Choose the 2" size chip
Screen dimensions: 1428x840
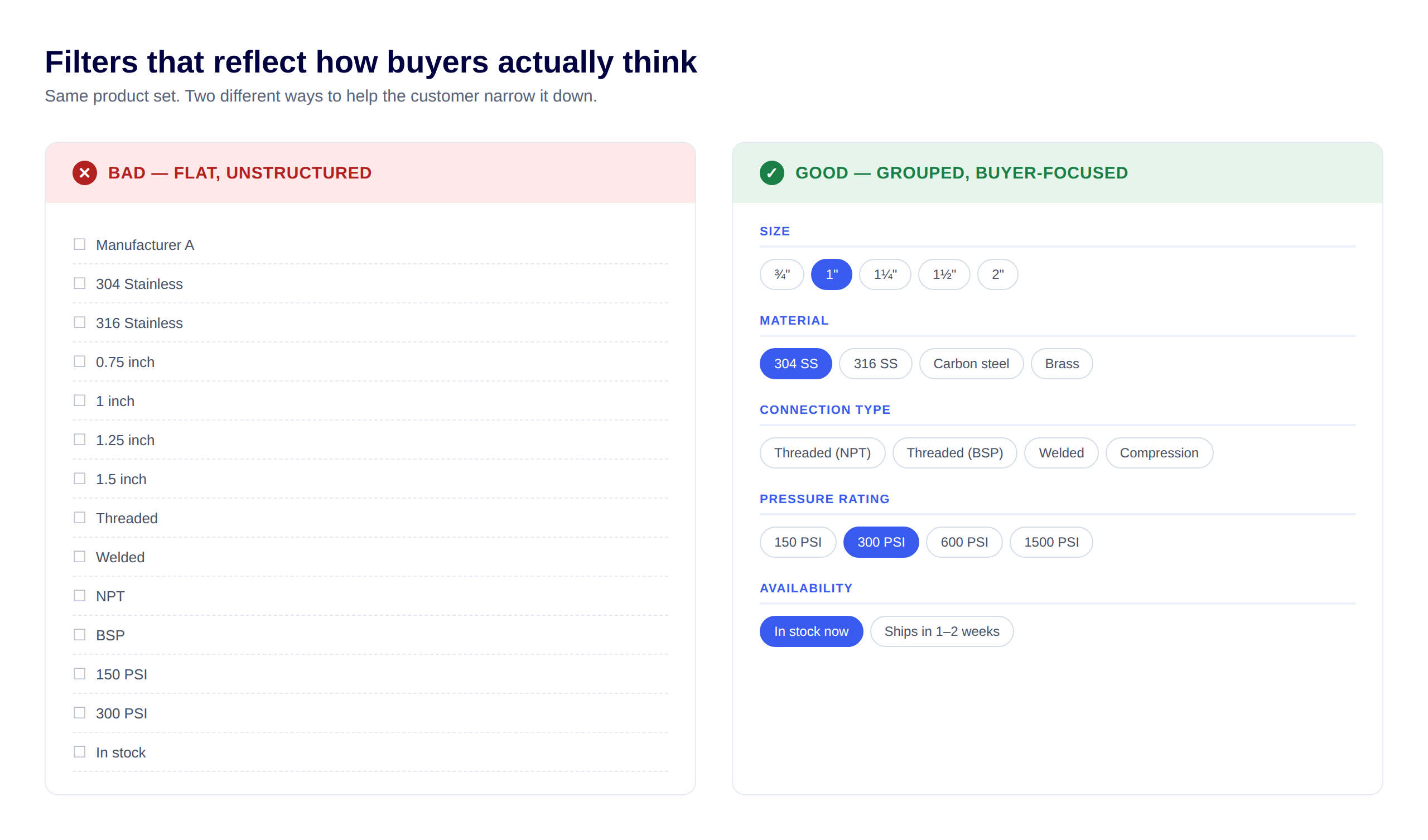tap(997, 274)
